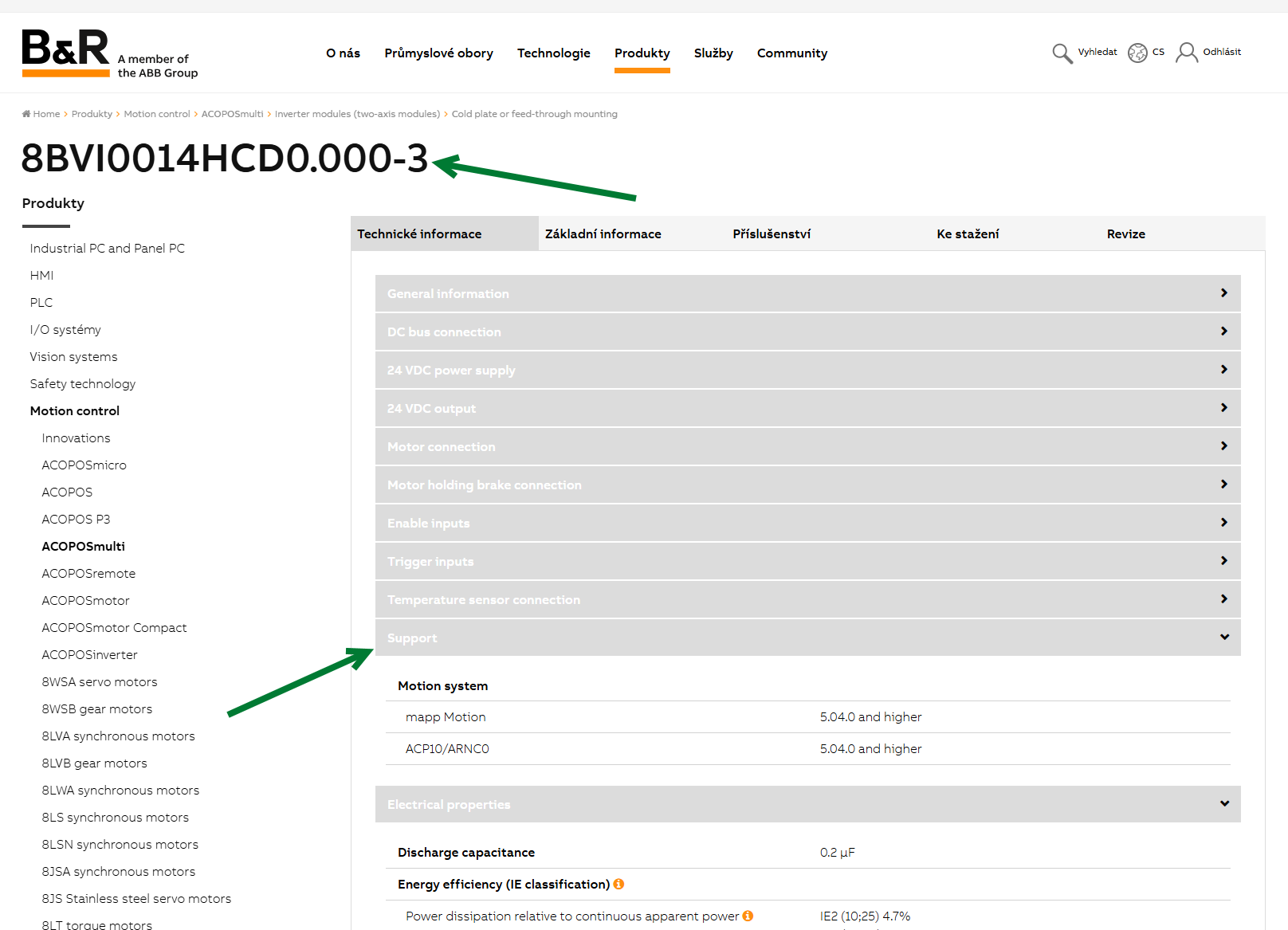This screenshot has height=930, width=1288.
Task: Open the Produkty top menu
Action: (x=642, y=53)
